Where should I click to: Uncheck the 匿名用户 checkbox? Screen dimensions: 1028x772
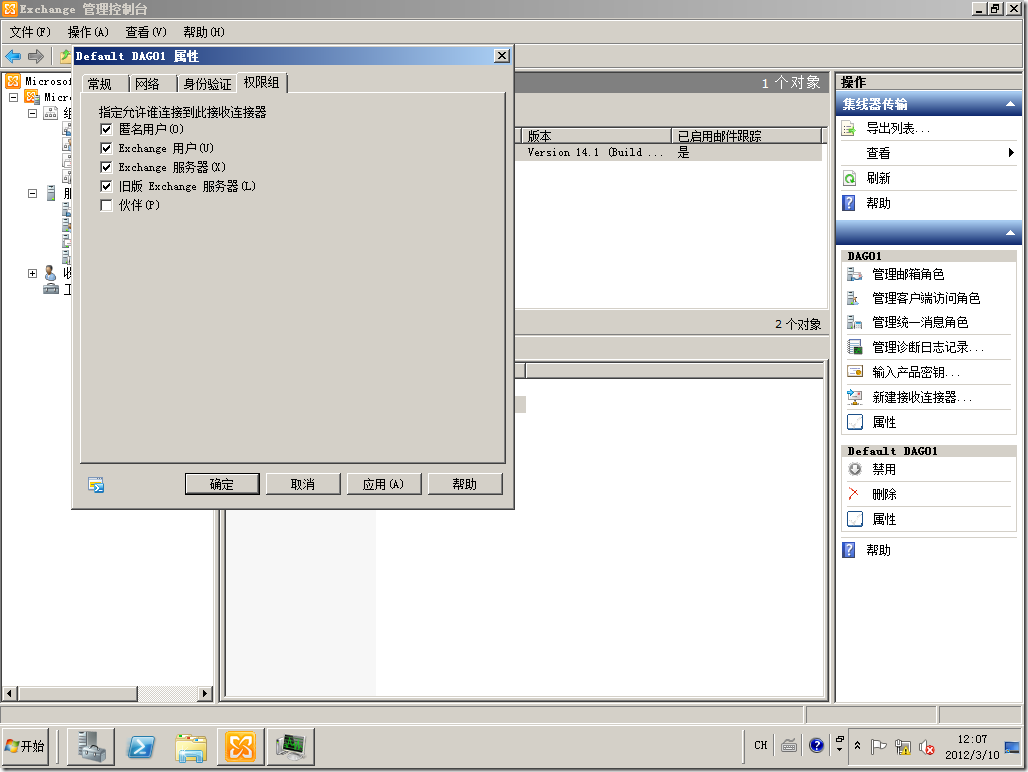(106, 129)
